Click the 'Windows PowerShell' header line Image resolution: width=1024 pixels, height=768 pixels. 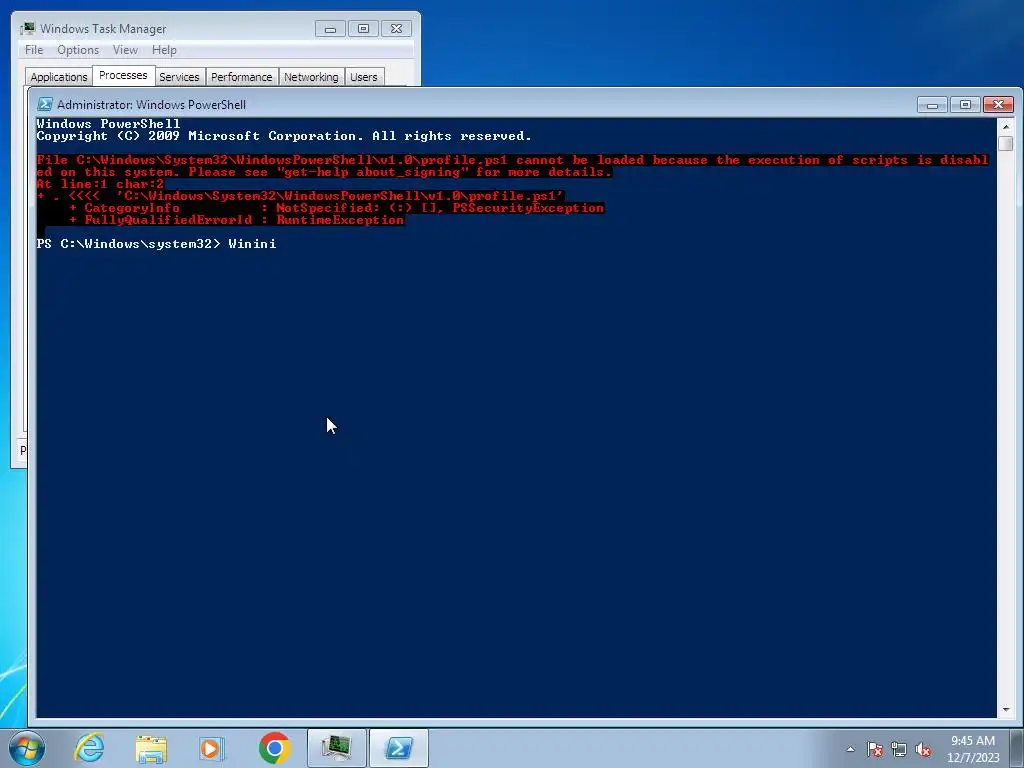coord(108,123)
